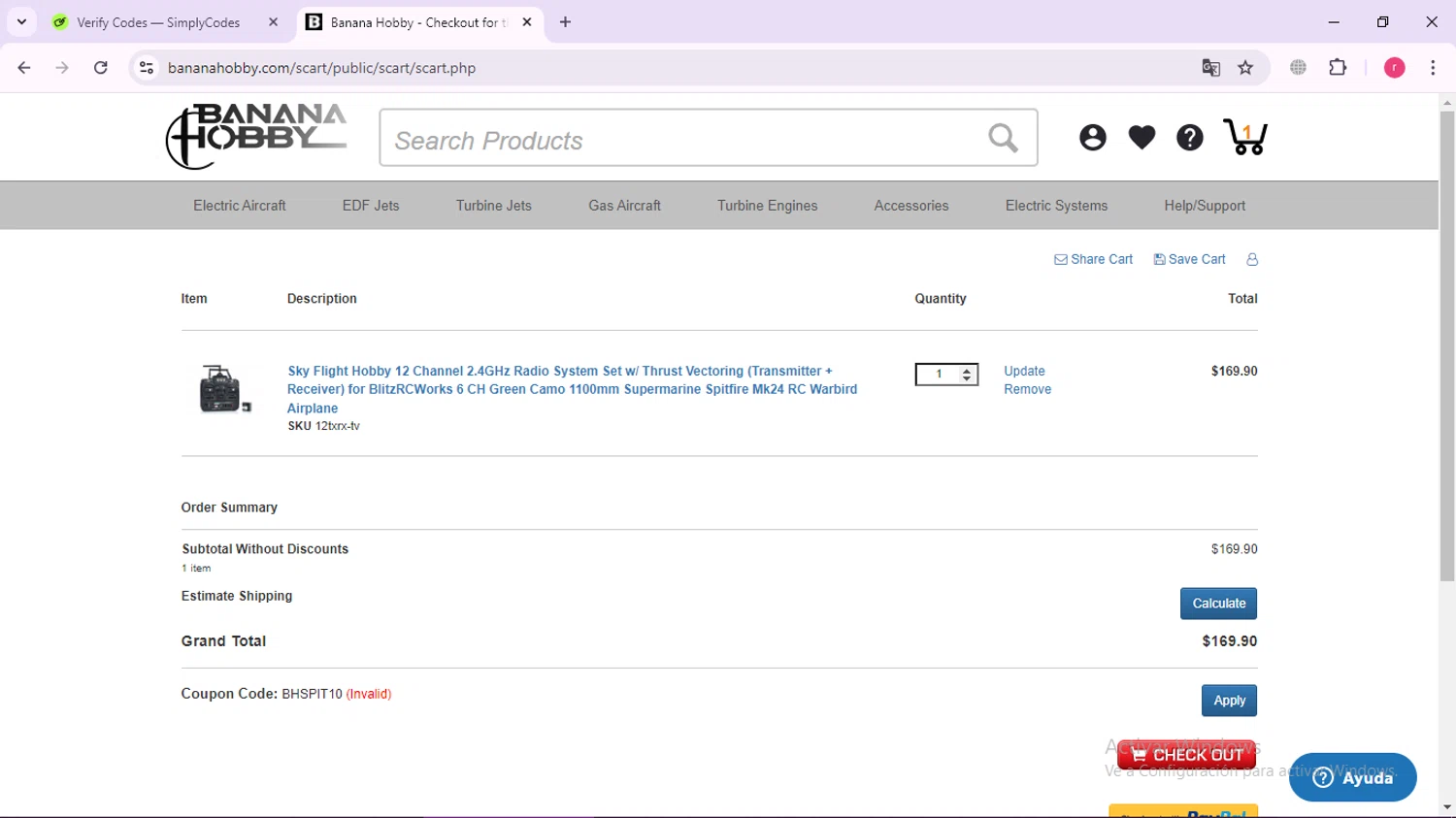Click the Calculate shipping button
The width and height of the screenshot is (1456, 818).
coord(1218,604)
